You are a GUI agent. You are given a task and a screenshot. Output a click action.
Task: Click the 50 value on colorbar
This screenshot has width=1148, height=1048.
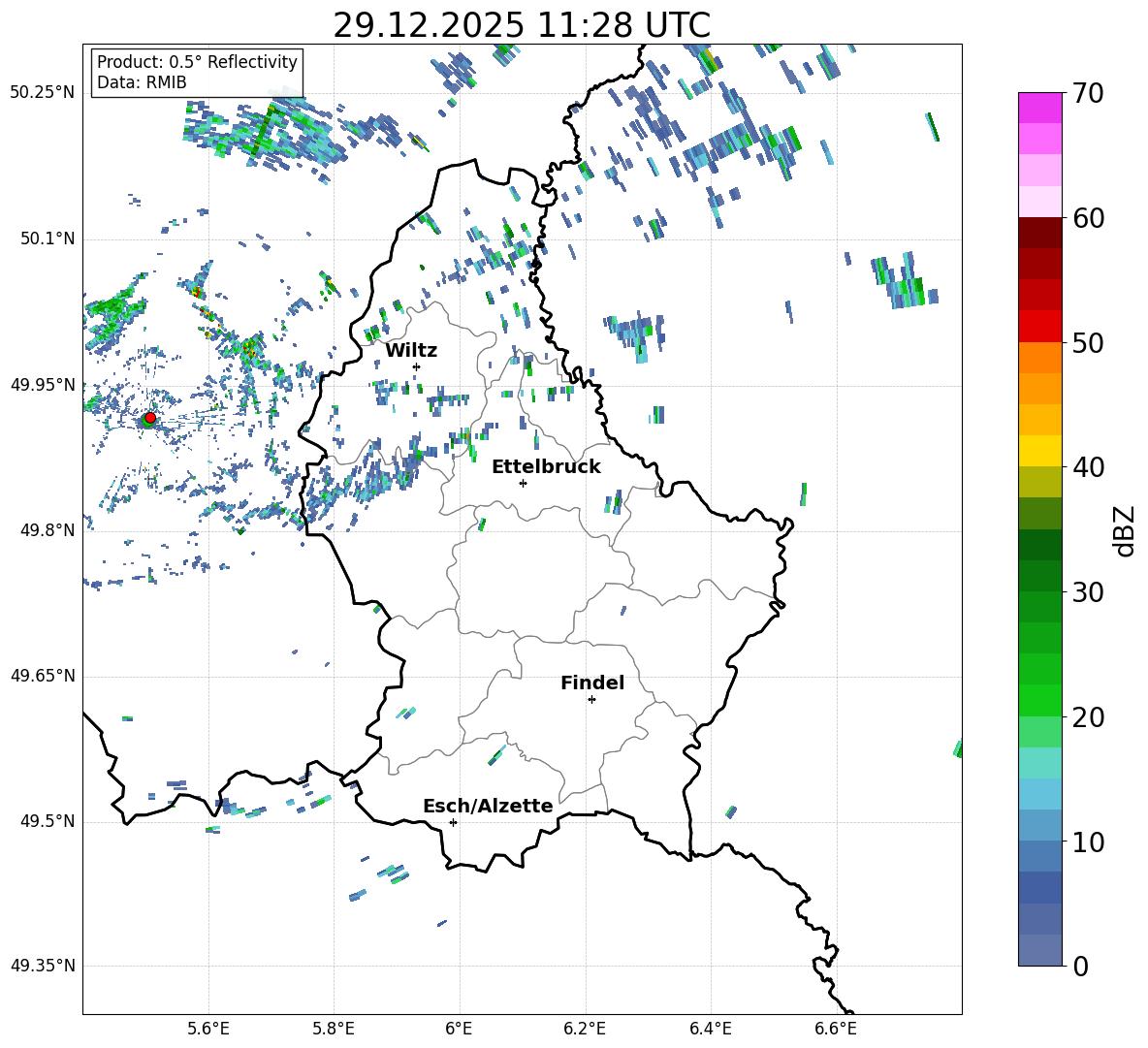(1088, 342)
